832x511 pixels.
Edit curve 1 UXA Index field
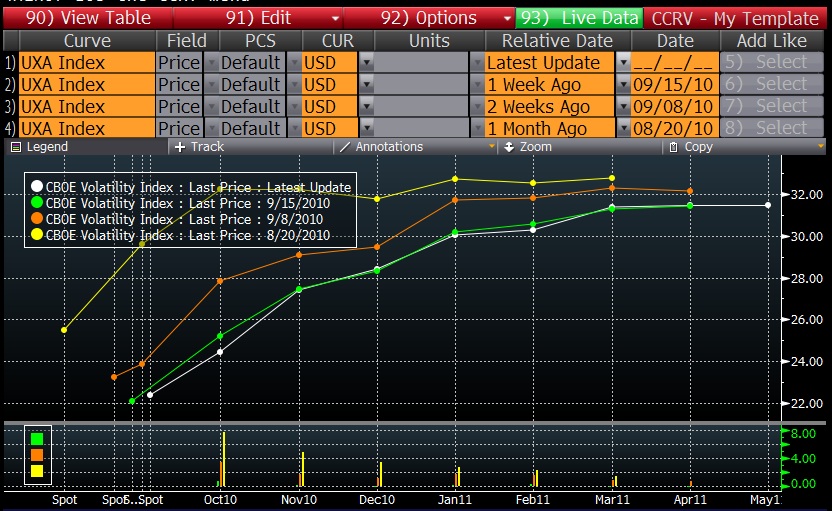[x=87, y=63]
